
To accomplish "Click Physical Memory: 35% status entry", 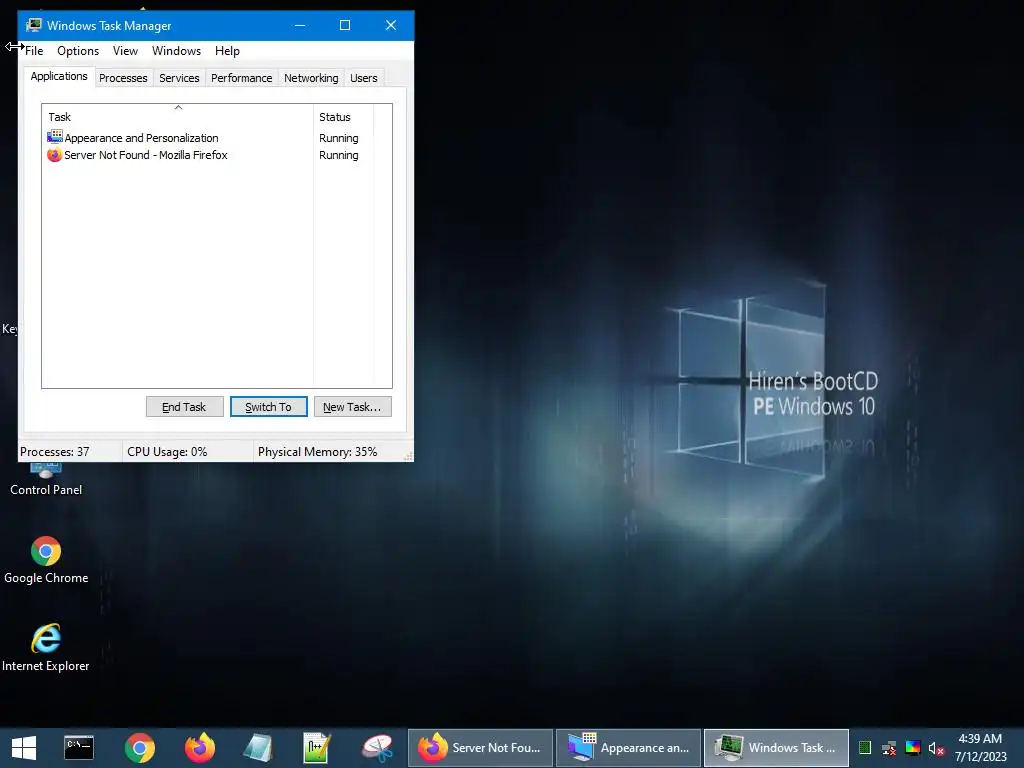I will click(317, 452).
